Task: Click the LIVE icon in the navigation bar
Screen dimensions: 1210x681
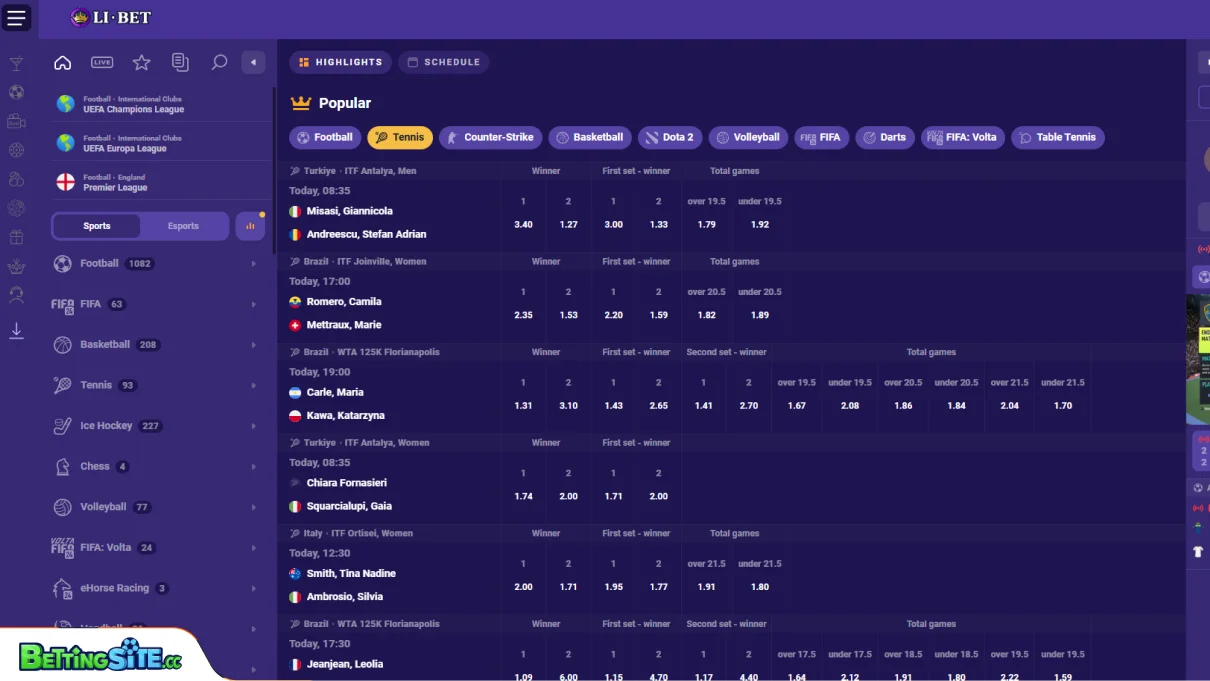Action: 101,62
